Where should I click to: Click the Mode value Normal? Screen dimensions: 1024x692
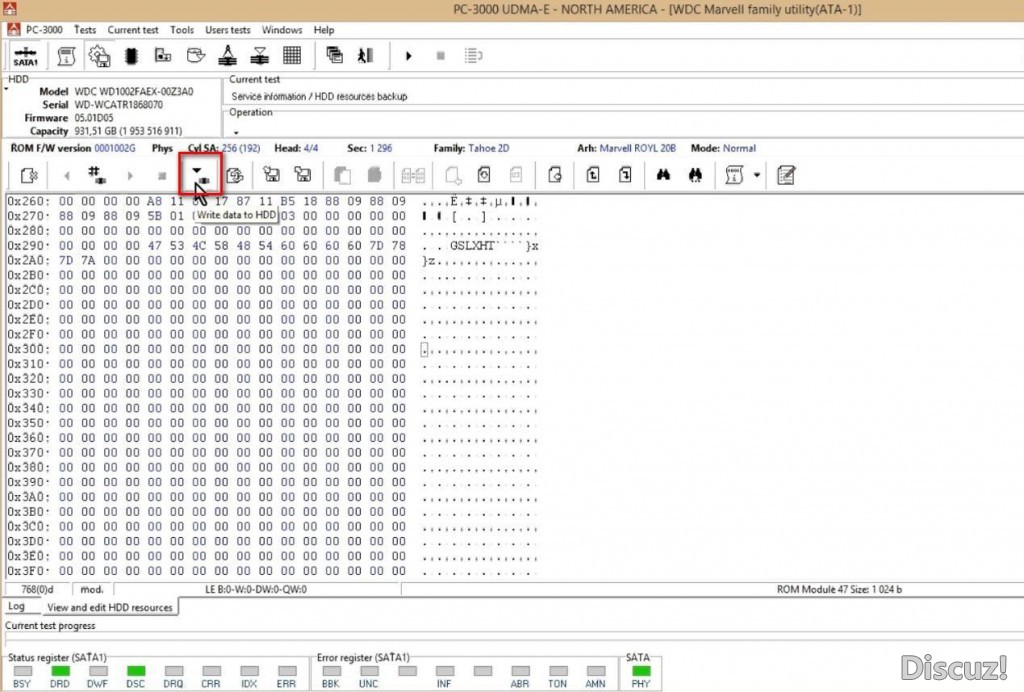pyautogui.click(x=739, y=148)
